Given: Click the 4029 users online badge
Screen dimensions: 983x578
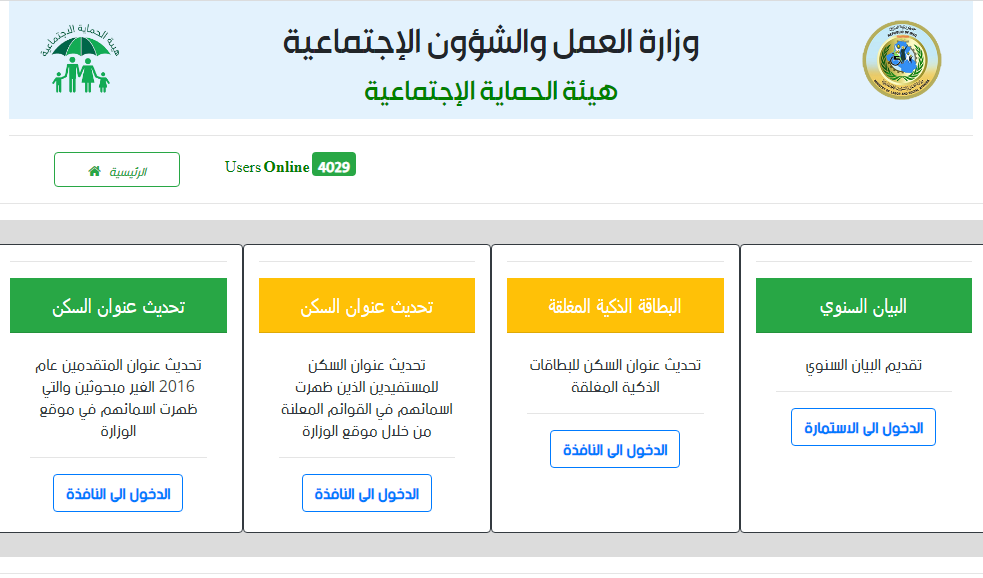Looking at the screenshot, I should point(334,165).
